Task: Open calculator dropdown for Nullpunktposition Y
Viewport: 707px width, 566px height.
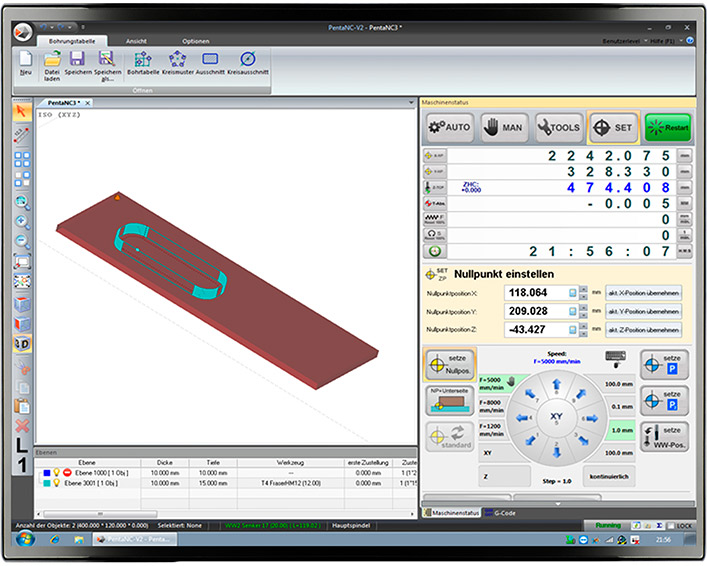Action: [x=574, y=312]
